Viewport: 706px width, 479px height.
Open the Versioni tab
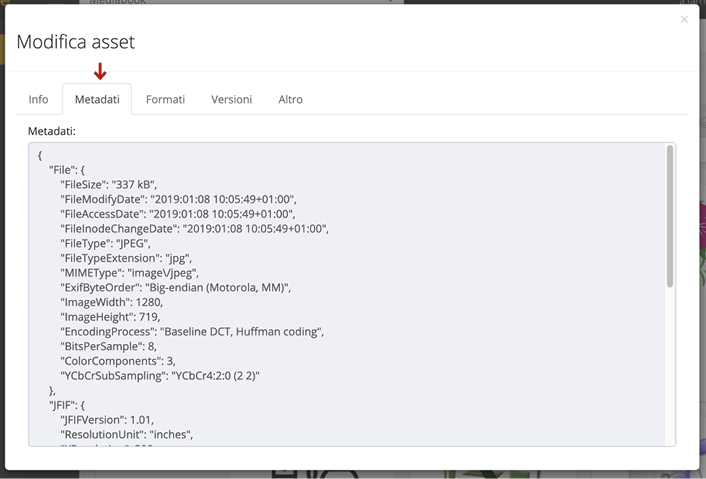231,99
